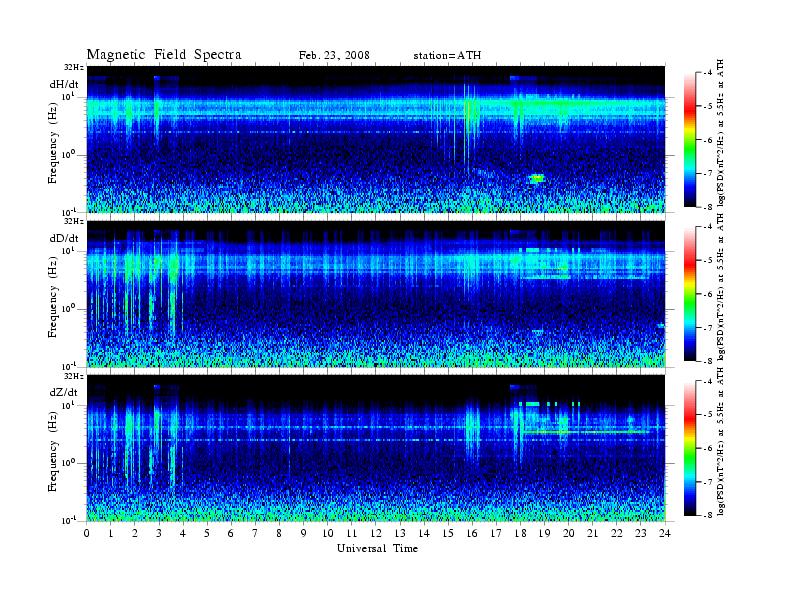Click the x-axis tick label '17'
This screenshot has width=792, height=612.
497,533
